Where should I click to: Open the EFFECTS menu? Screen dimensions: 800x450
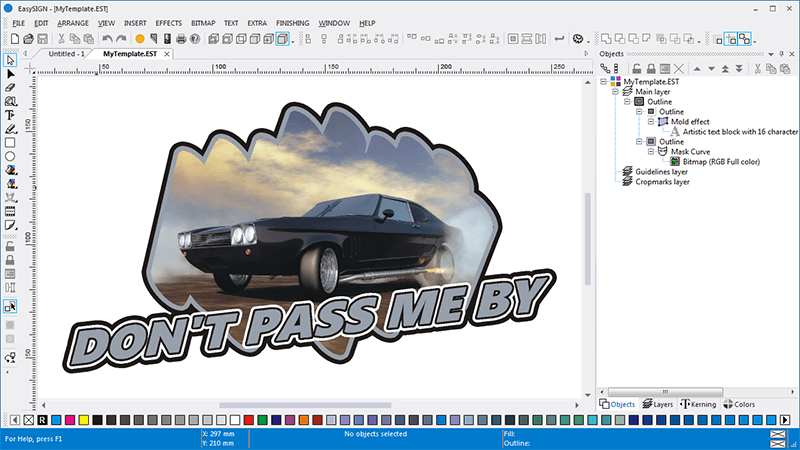(169, 22)
